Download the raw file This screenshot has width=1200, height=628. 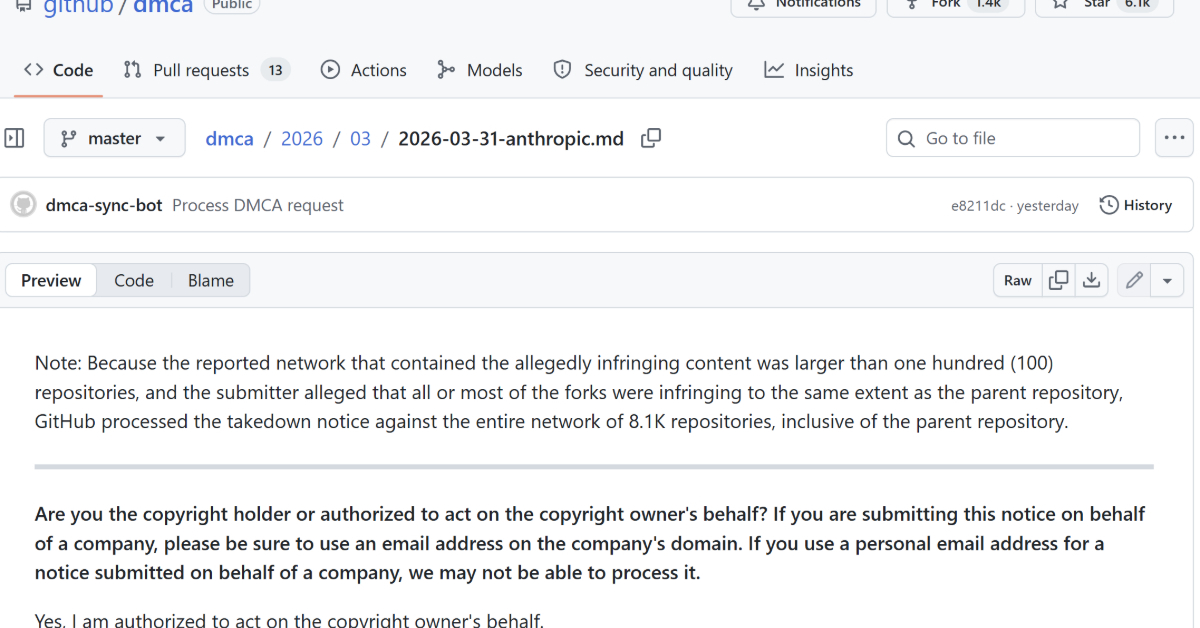click(1091, 281)
